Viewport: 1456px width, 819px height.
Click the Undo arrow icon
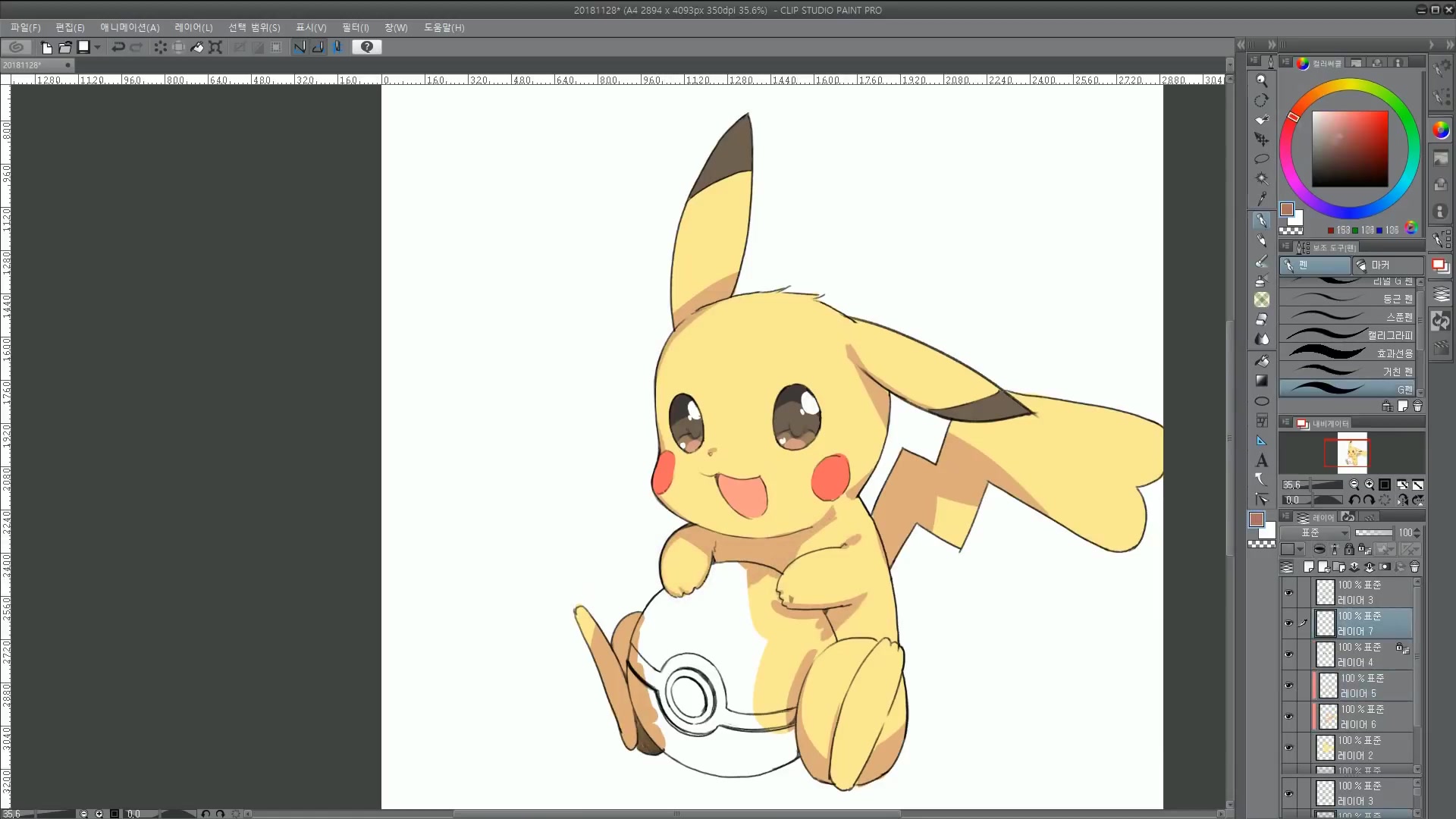pos(118,47)
